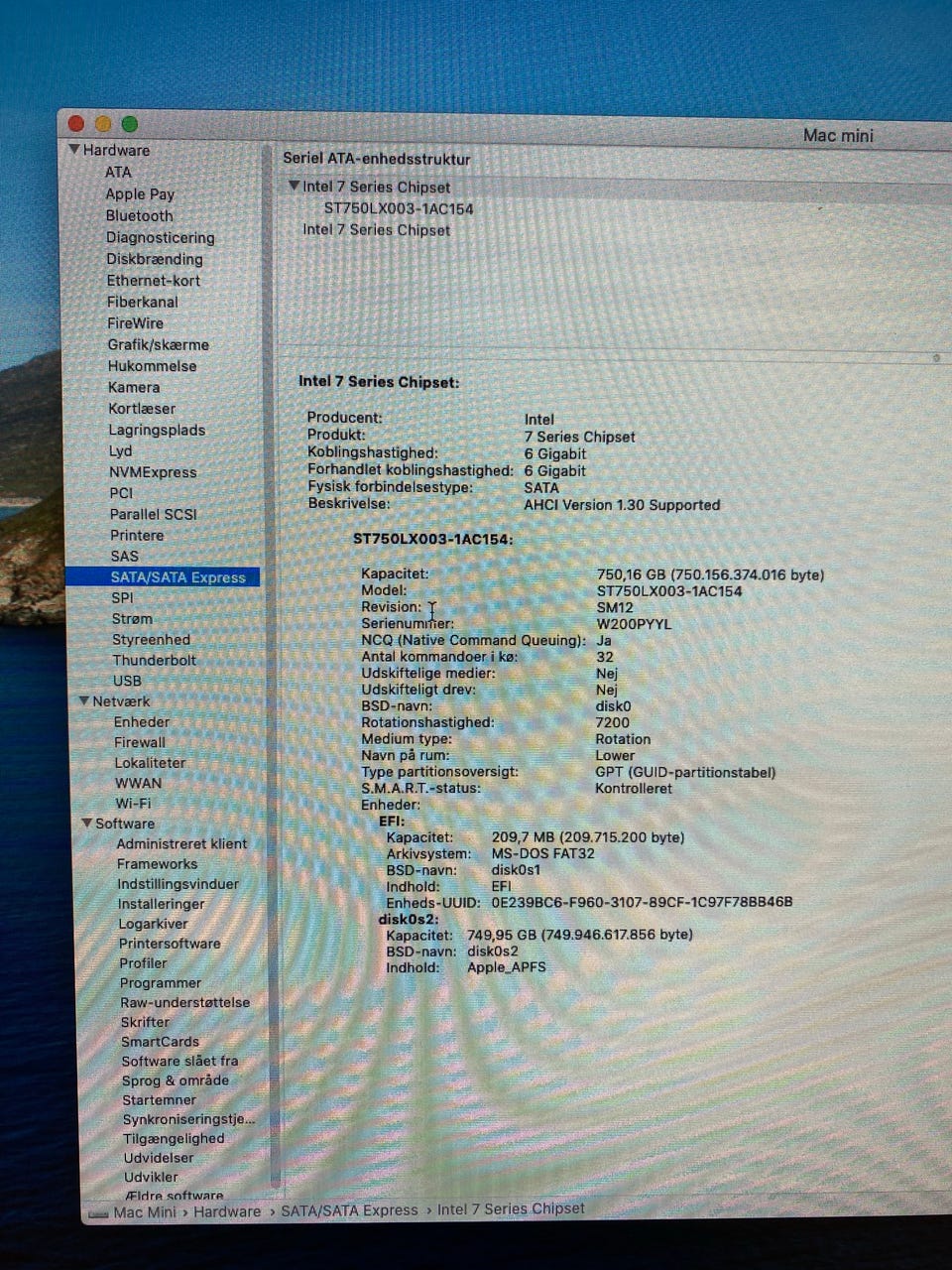Select Kortlæser in the sidebar
This screenshot has height=1270, width=952.
[x=142, y=409]
